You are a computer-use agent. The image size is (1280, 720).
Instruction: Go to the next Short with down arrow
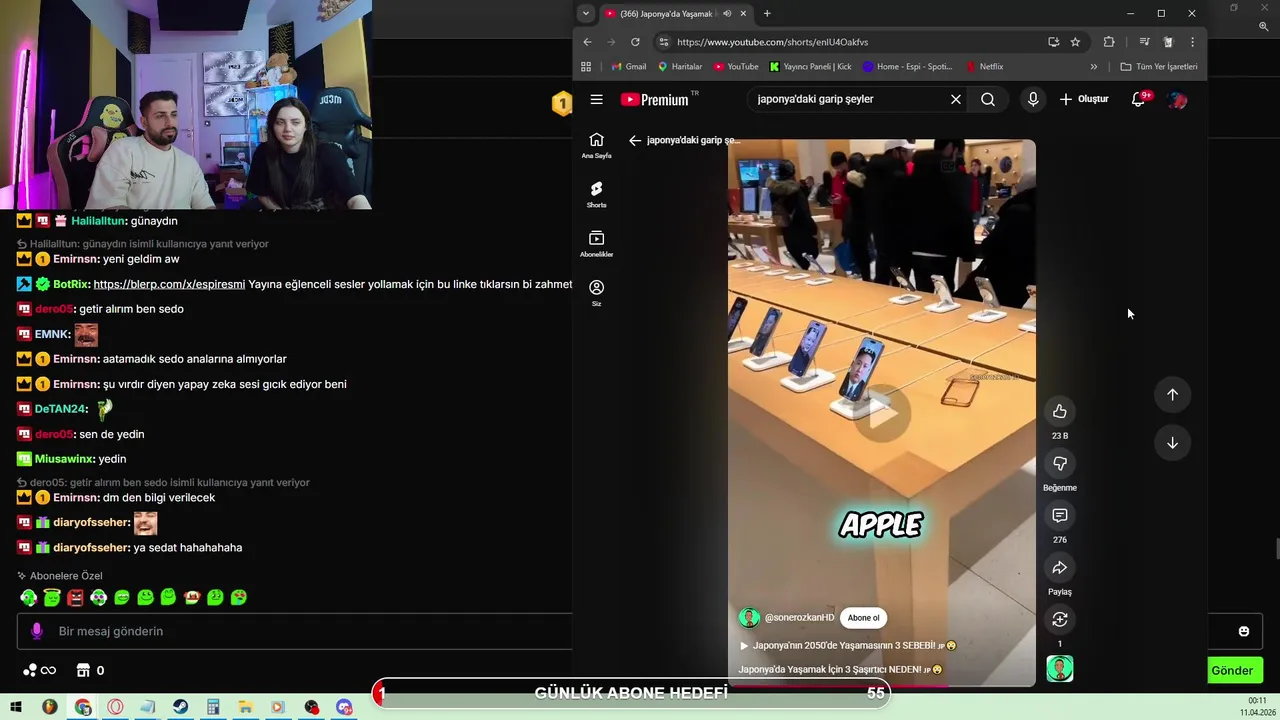pyautogui.click(x=1172, y=443)
